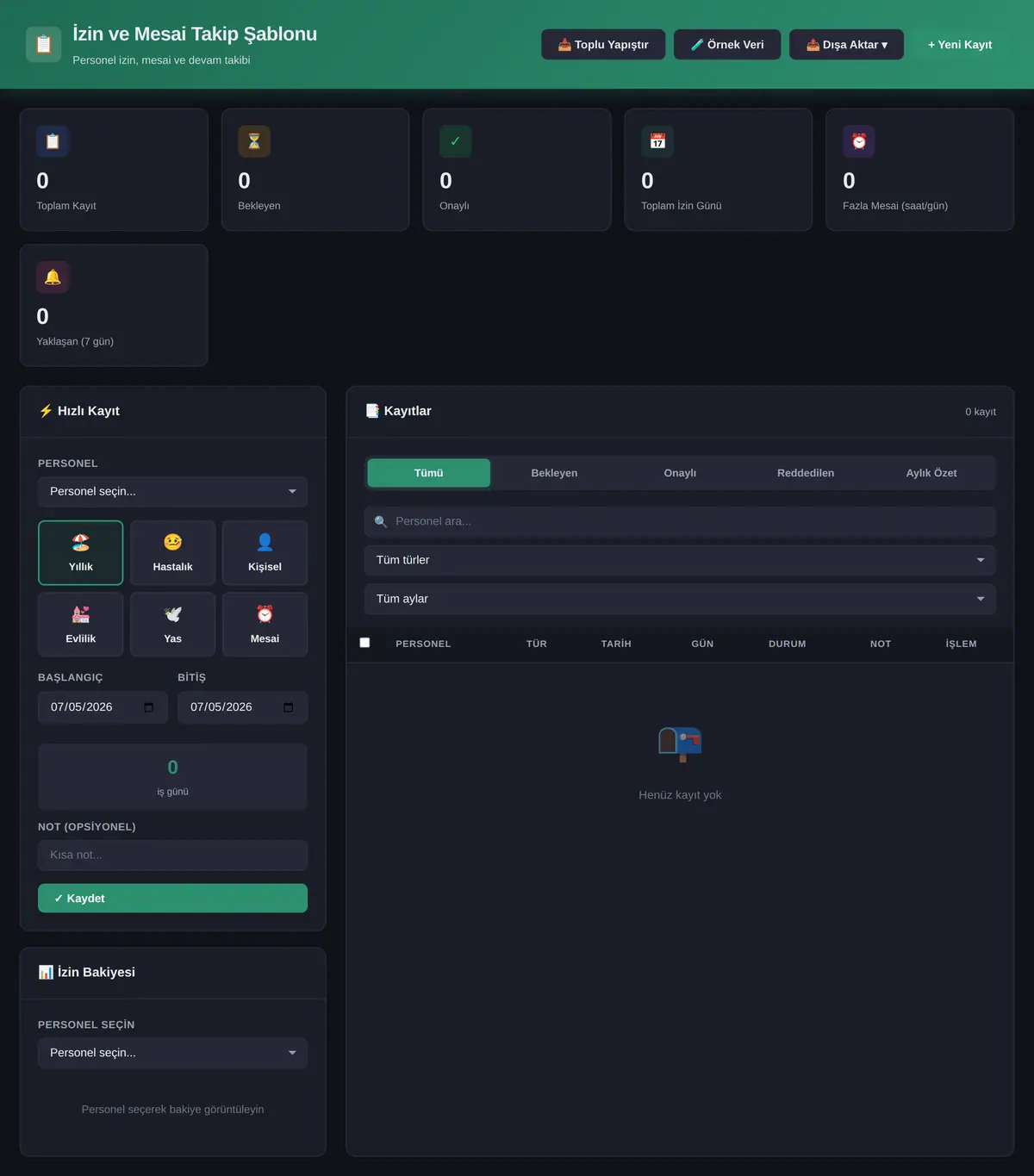Load sample data with Örnek Veri
The image size is (1034, 1176).
727,45
